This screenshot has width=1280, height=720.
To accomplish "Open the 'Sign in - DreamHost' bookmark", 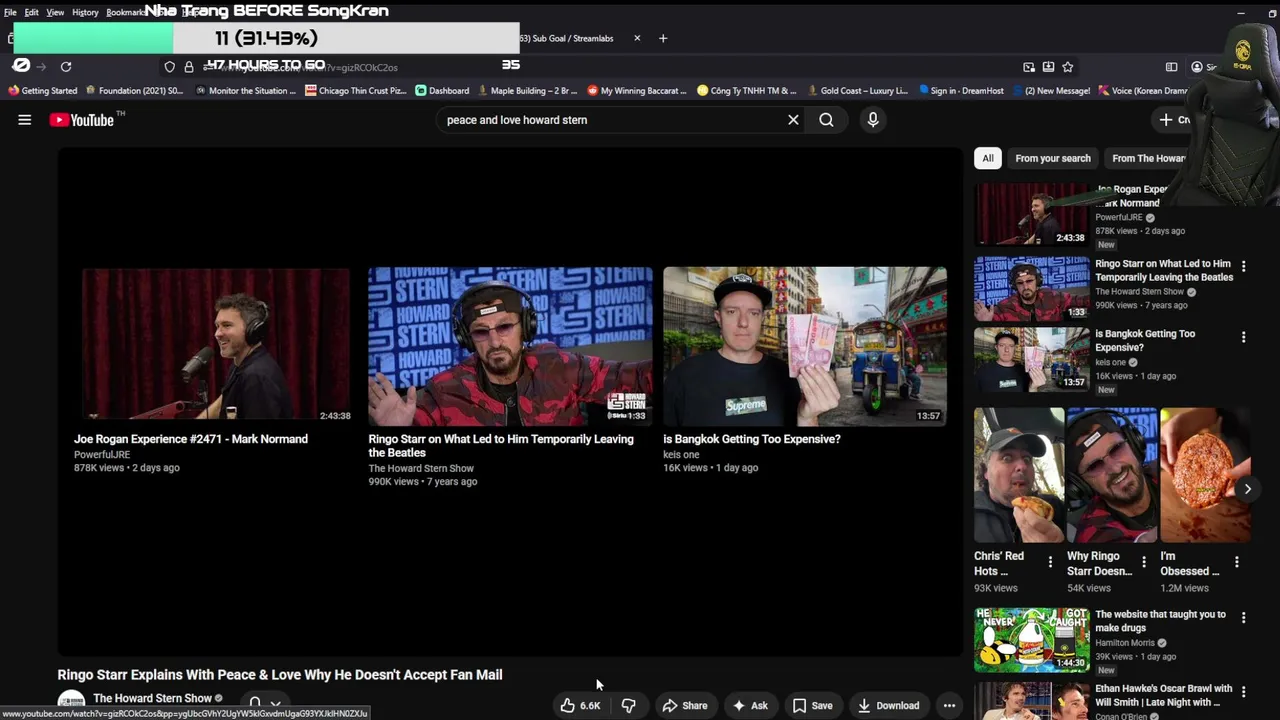I will (x=961, y=90).
